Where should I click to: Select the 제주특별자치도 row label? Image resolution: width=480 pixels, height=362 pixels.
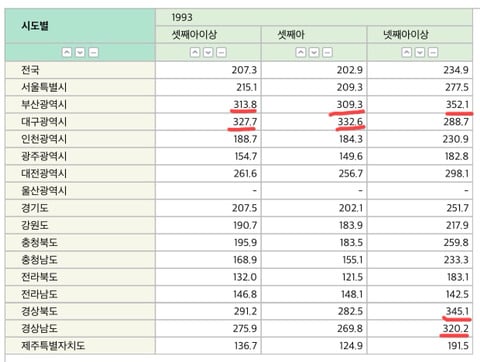53,346
